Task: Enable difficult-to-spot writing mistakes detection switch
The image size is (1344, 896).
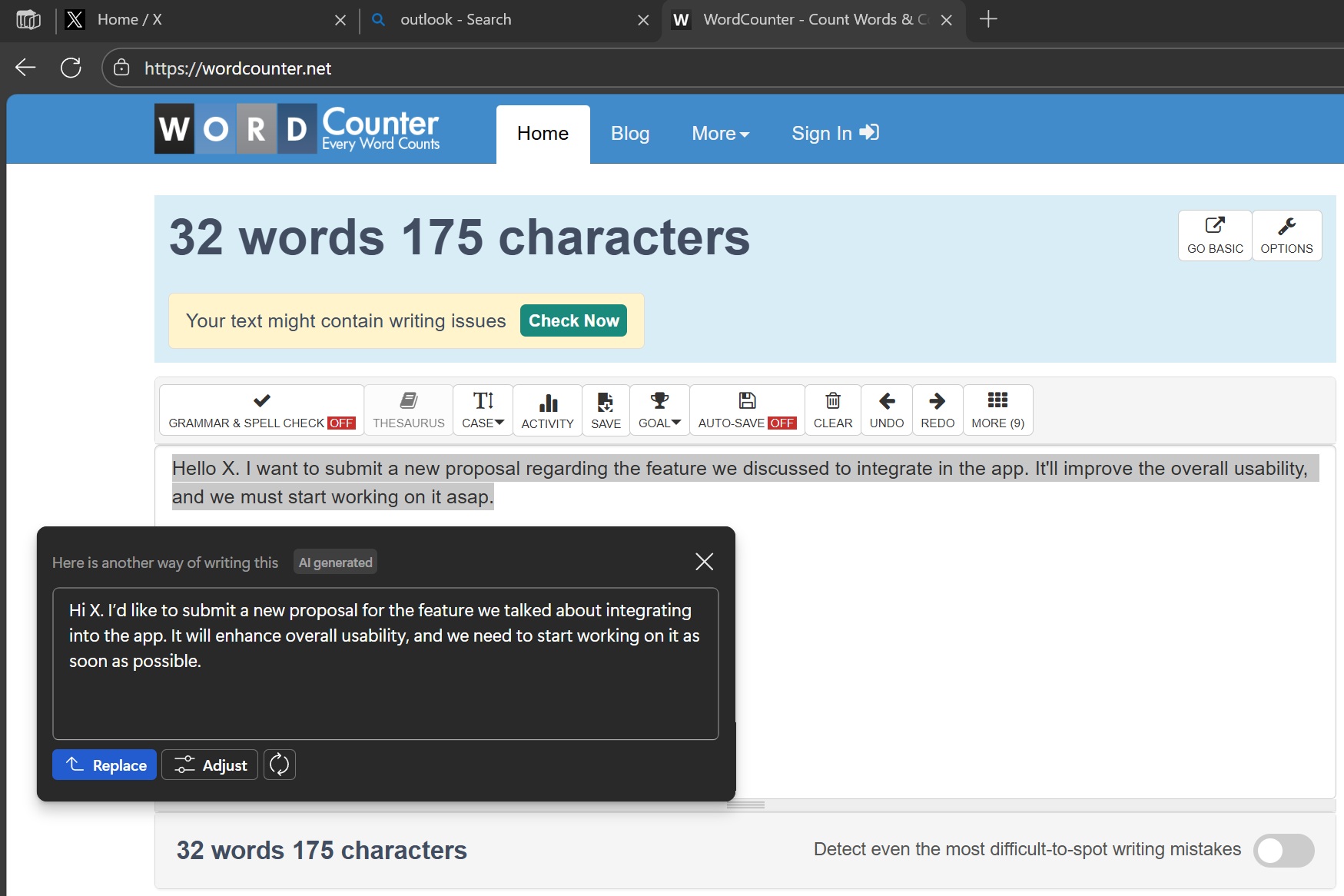Action: coord(1283,850)
